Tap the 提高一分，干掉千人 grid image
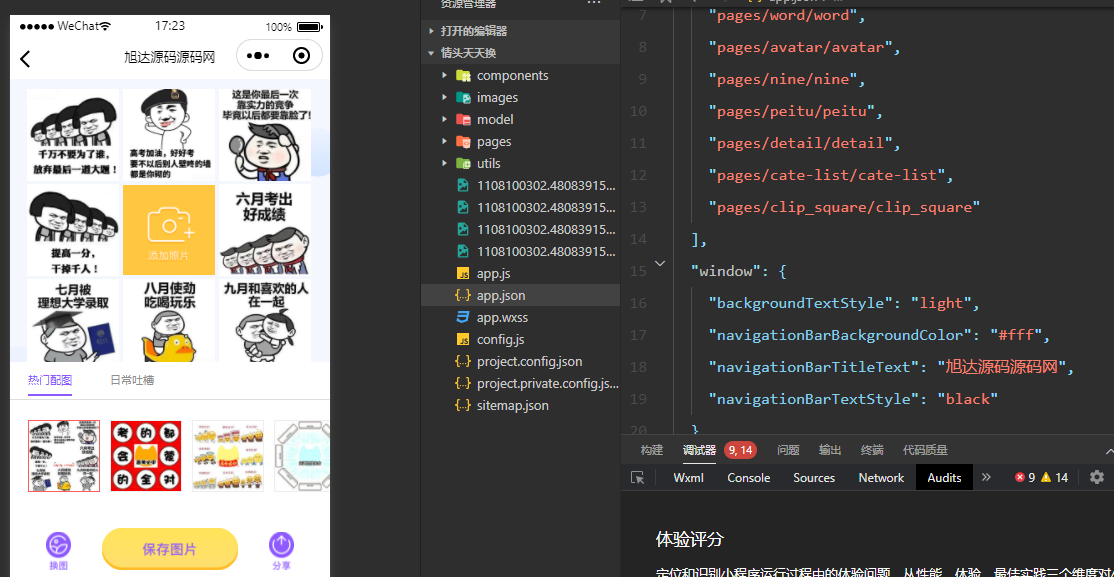 (x=73, y=230)
